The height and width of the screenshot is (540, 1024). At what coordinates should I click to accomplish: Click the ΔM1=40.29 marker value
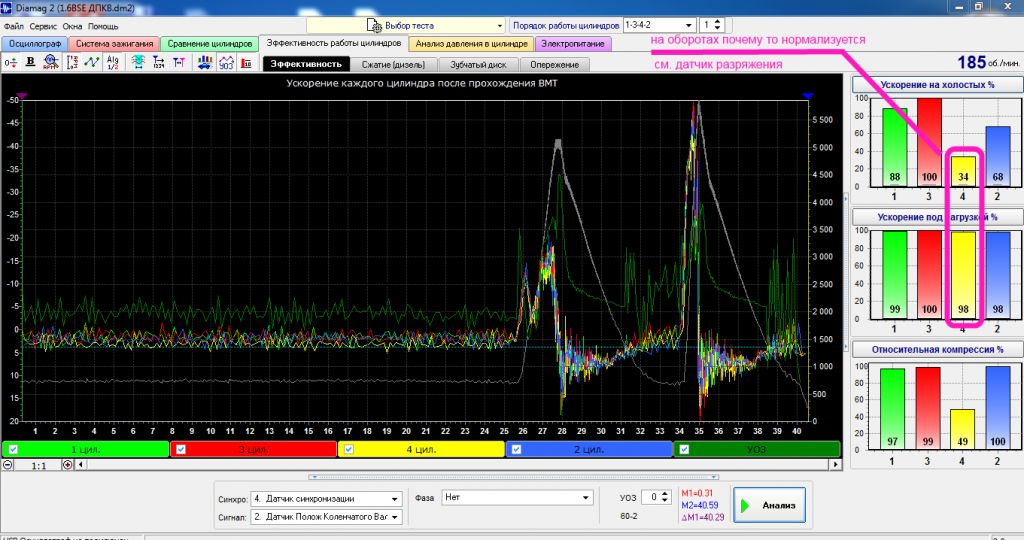[x=702, y=516]
